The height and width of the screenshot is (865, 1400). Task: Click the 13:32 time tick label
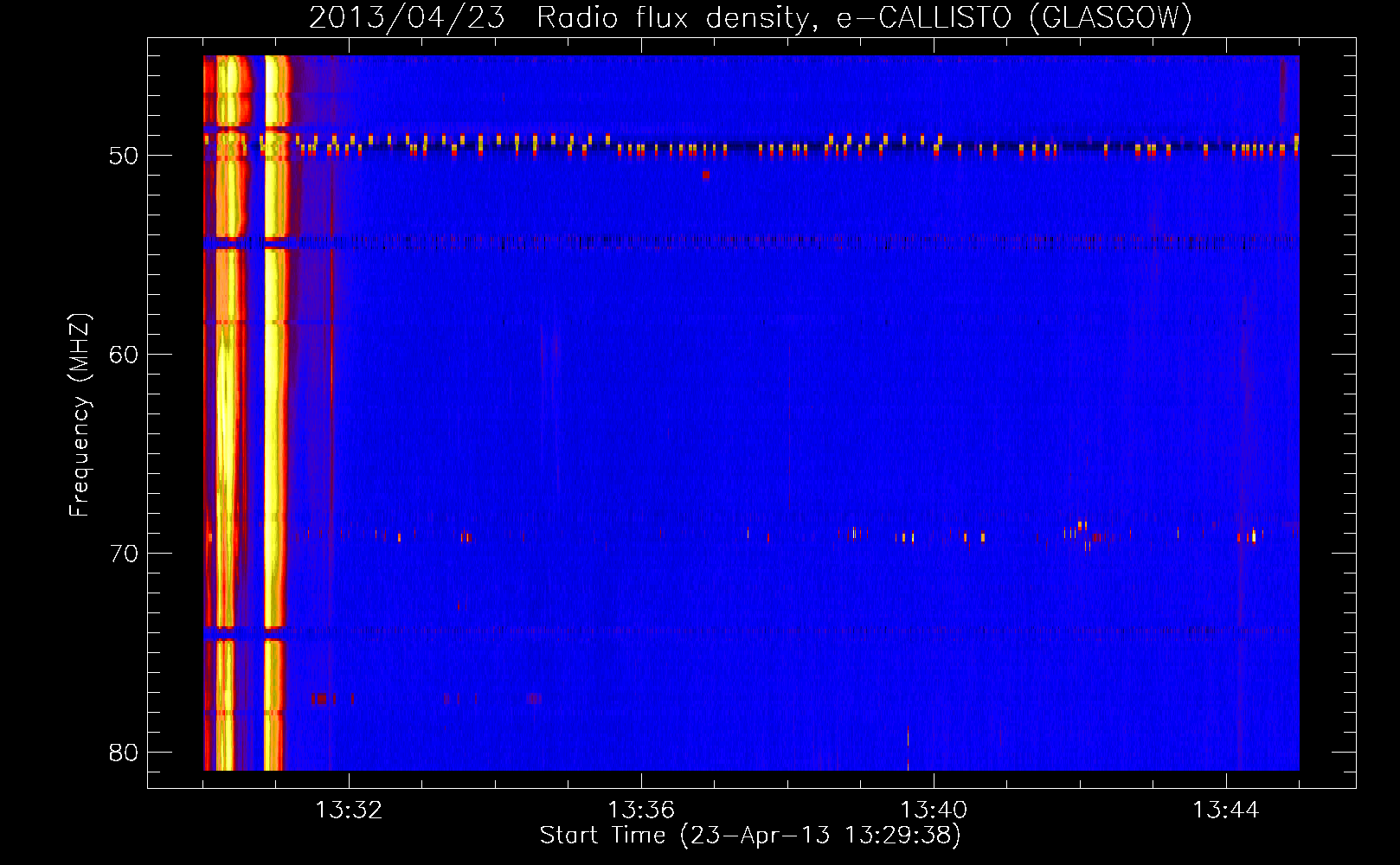click(349, 811)
